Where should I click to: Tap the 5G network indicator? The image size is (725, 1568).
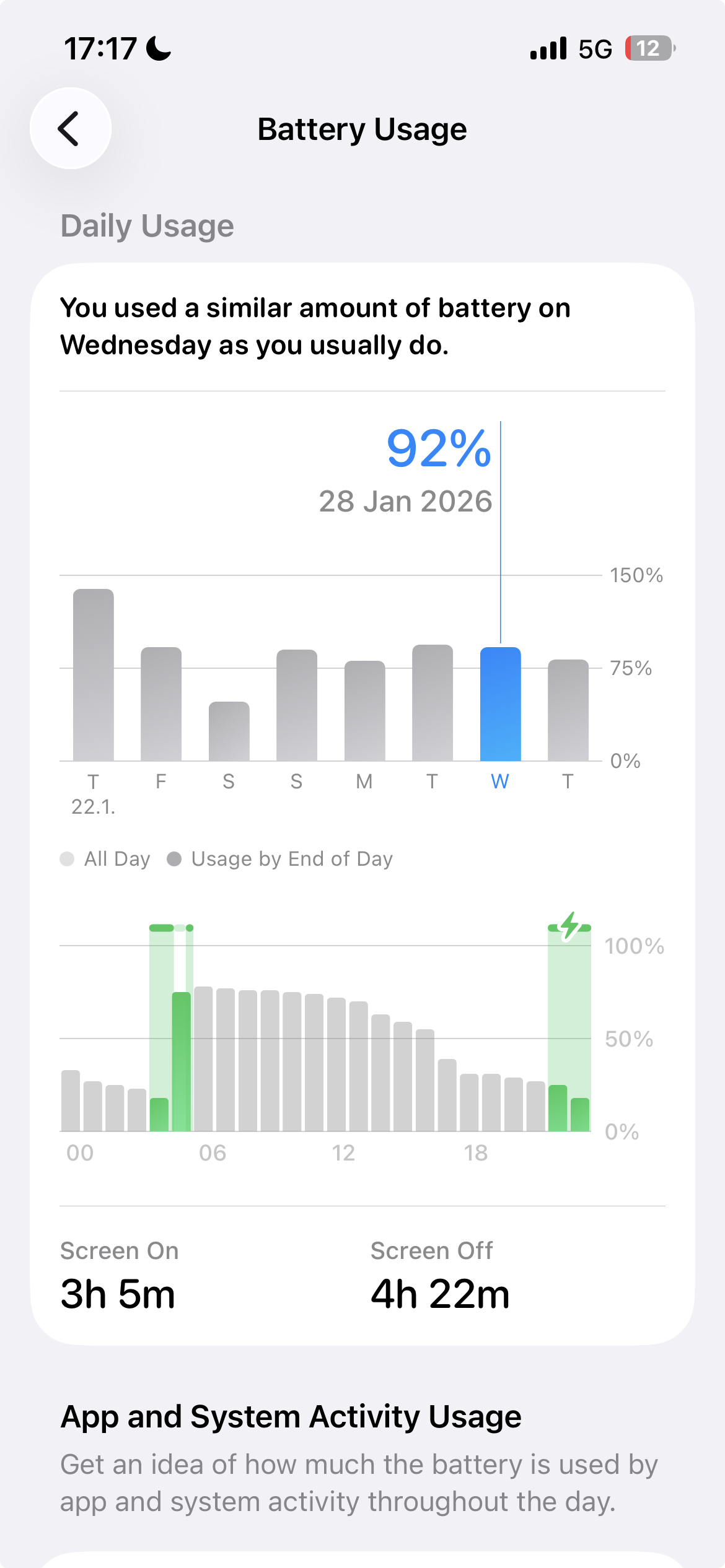click(595, 49)
